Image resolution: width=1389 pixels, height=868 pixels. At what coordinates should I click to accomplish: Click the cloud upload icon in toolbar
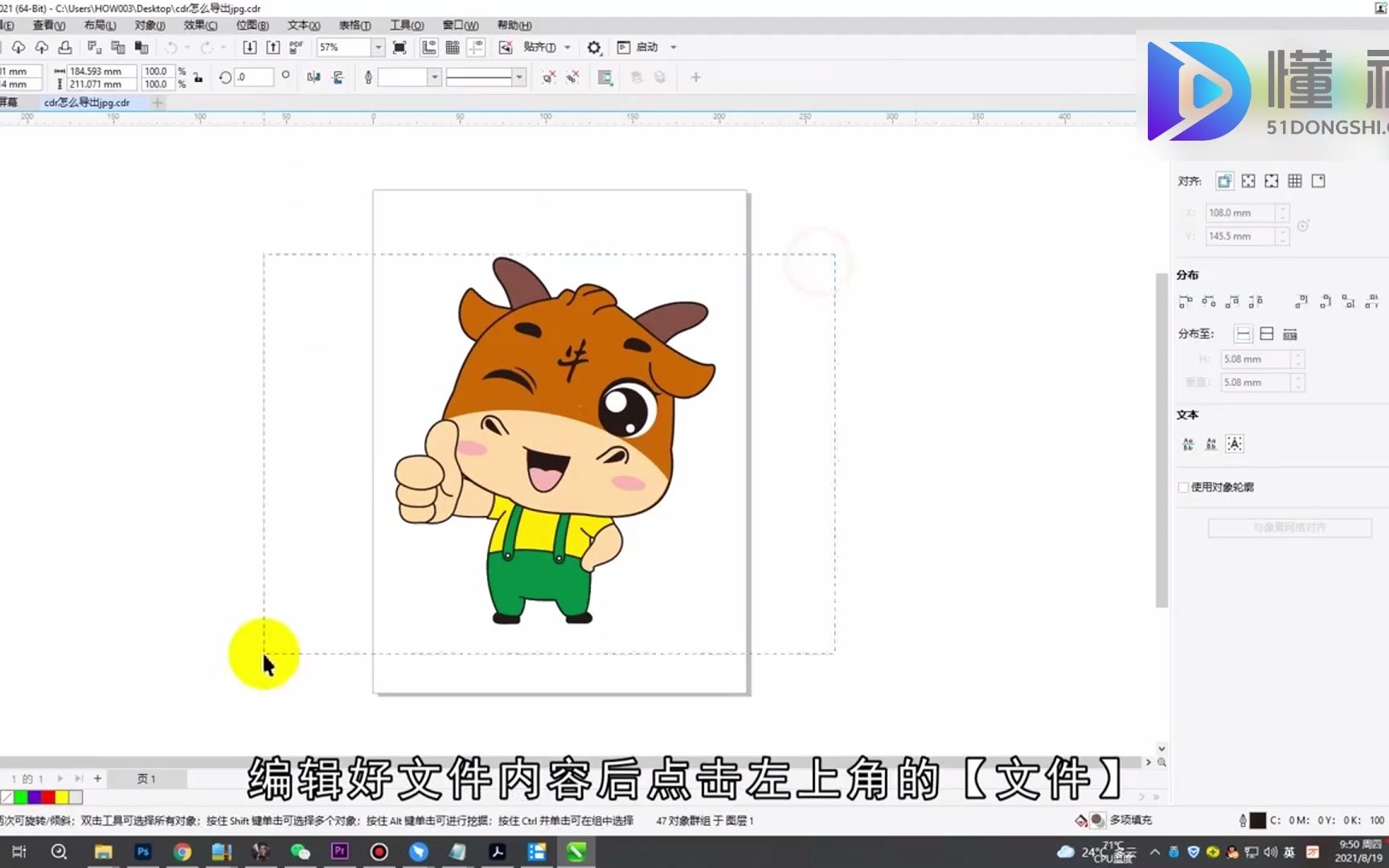tap(41, 47)
